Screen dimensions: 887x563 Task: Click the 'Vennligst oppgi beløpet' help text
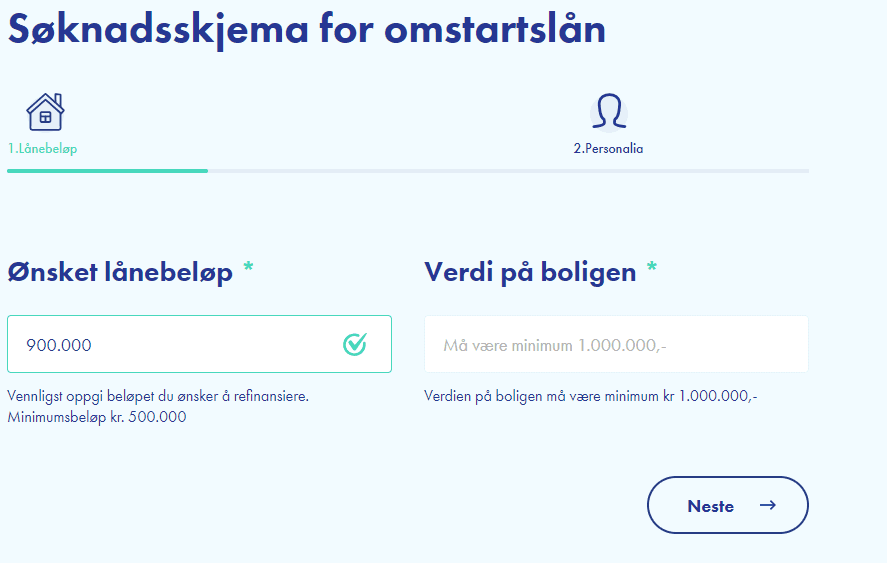coord(158,396)
